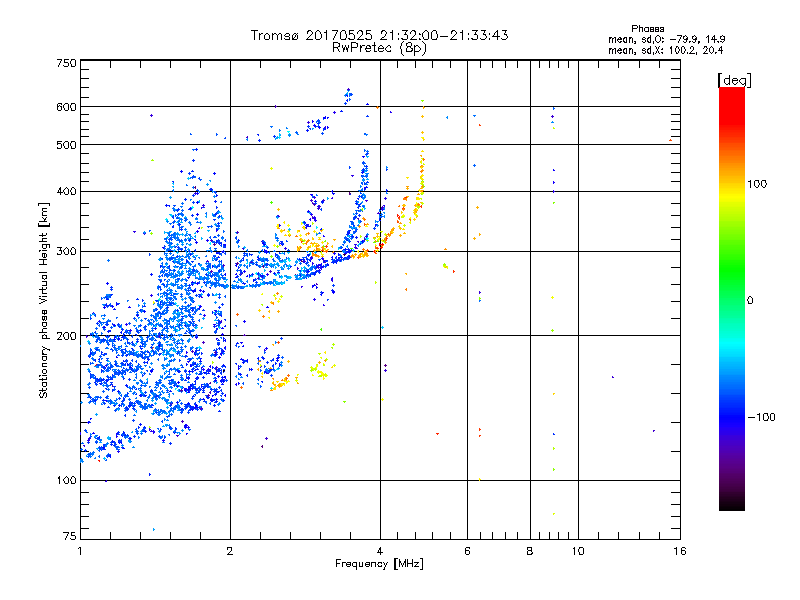Click the x-axis tick label "8"
Screen dimensions: 800x600
pos(530,551)
